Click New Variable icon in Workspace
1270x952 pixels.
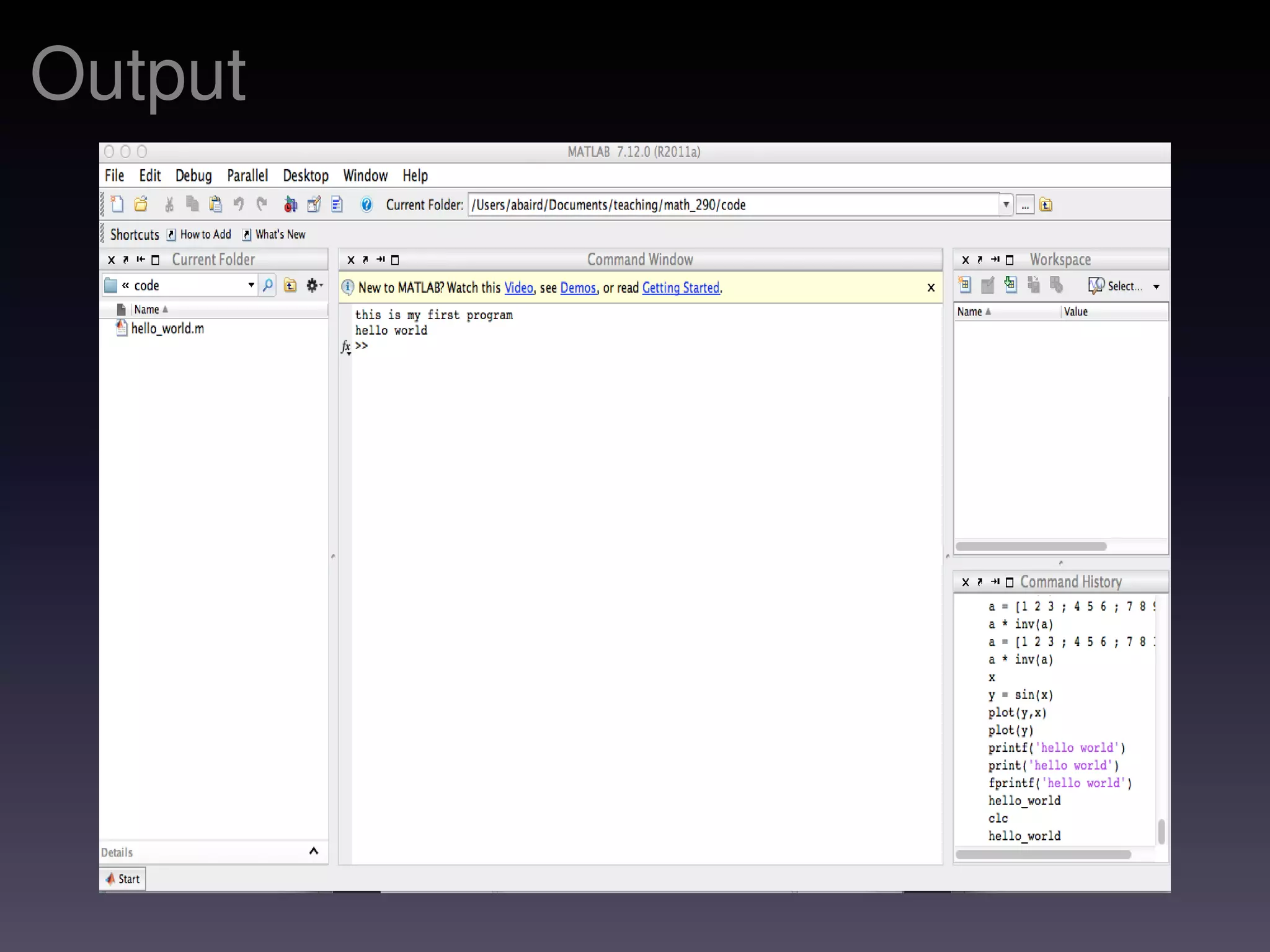click(x=964, y=285)
